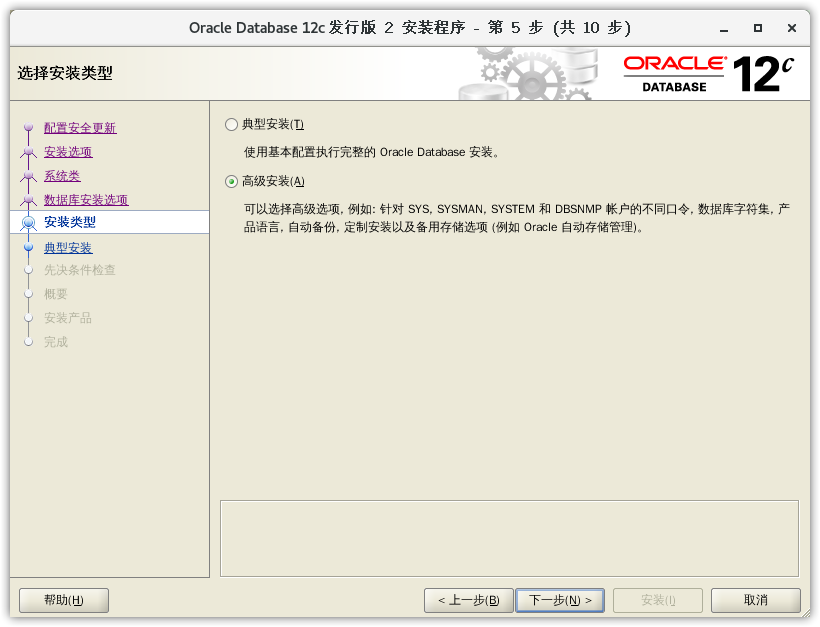This screenshot has height=627, width=820.
Task: Click the step marker icon beside 安装选项
Action: pos(28,152)
